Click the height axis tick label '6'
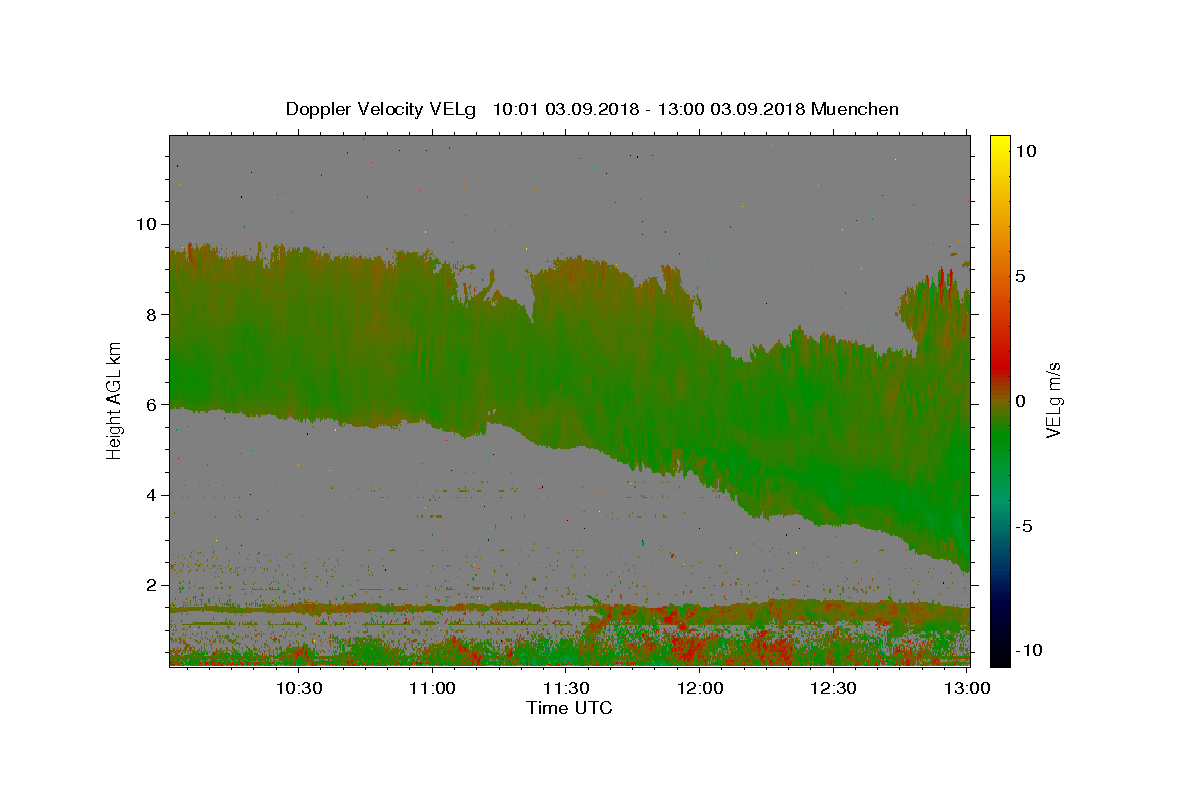1200x800 pixels. tap(154, 405)
